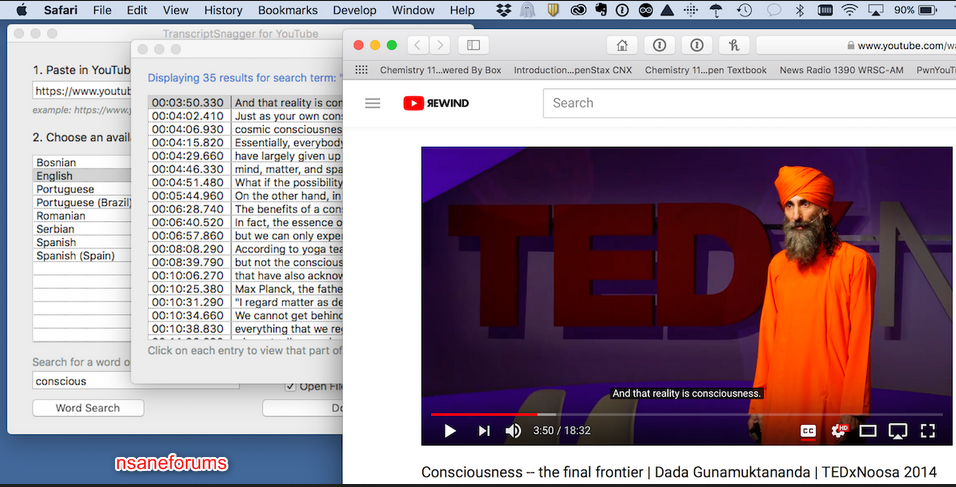Open the Apple menu
Screen dimensions: 956x487
(x=21, y=10)
